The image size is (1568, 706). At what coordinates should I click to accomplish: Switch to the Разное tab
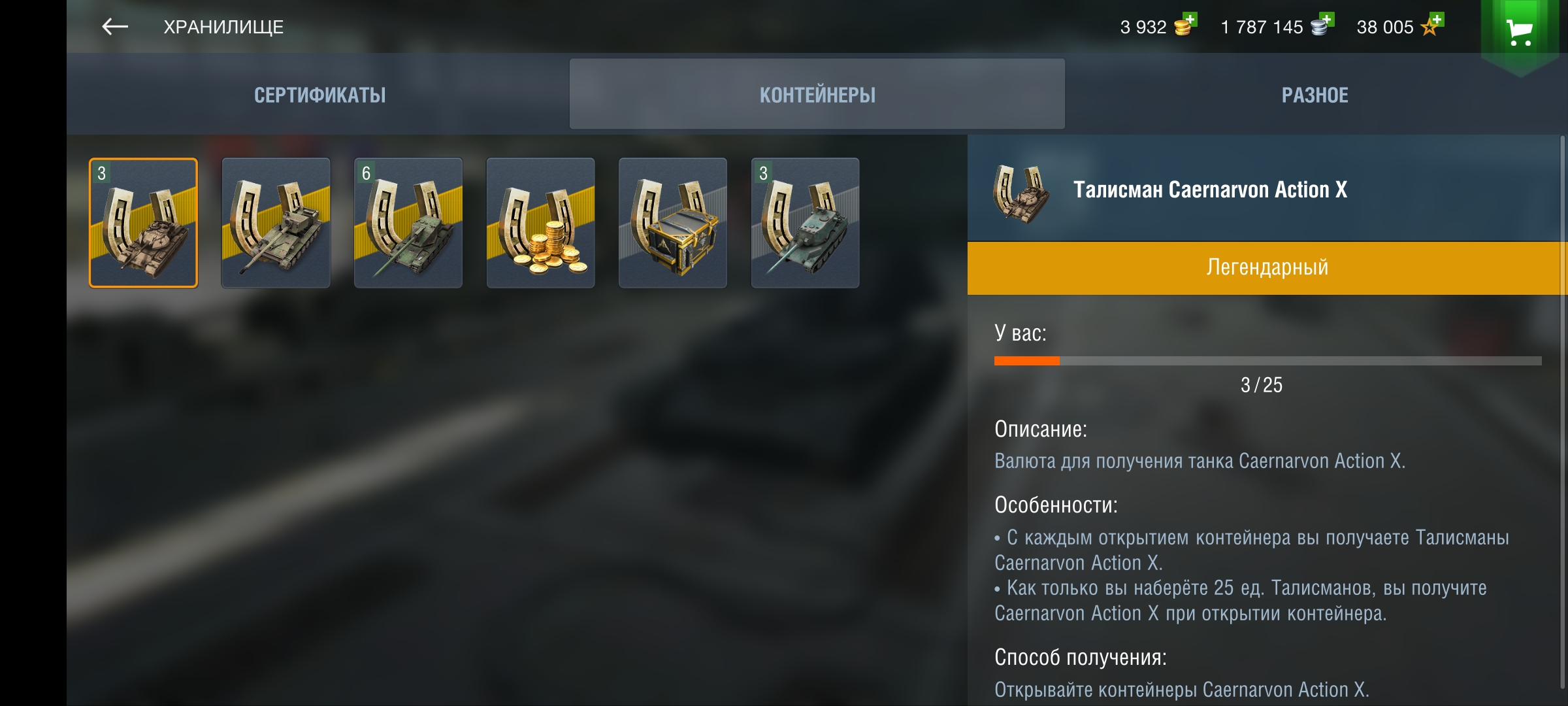pos(1315,95)
